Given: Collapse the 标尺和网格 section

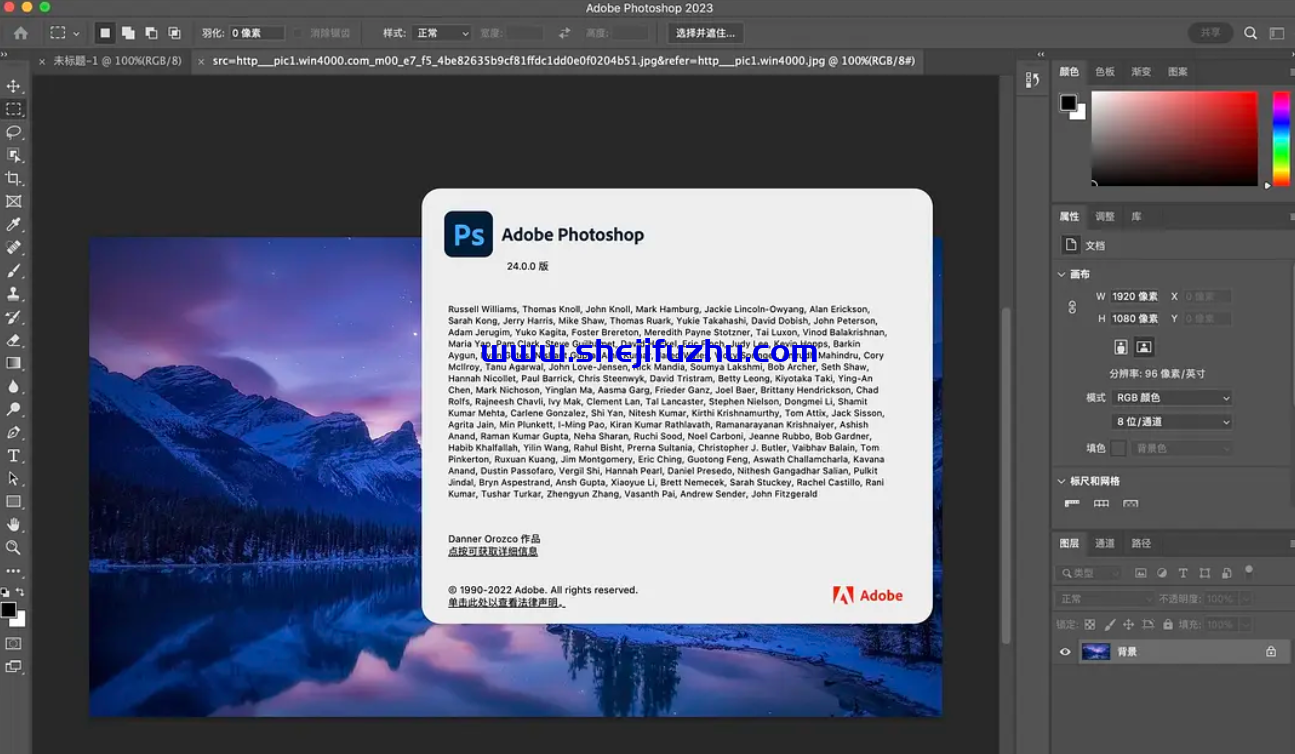Looking at the screenshot, I should pos(1061,481).
